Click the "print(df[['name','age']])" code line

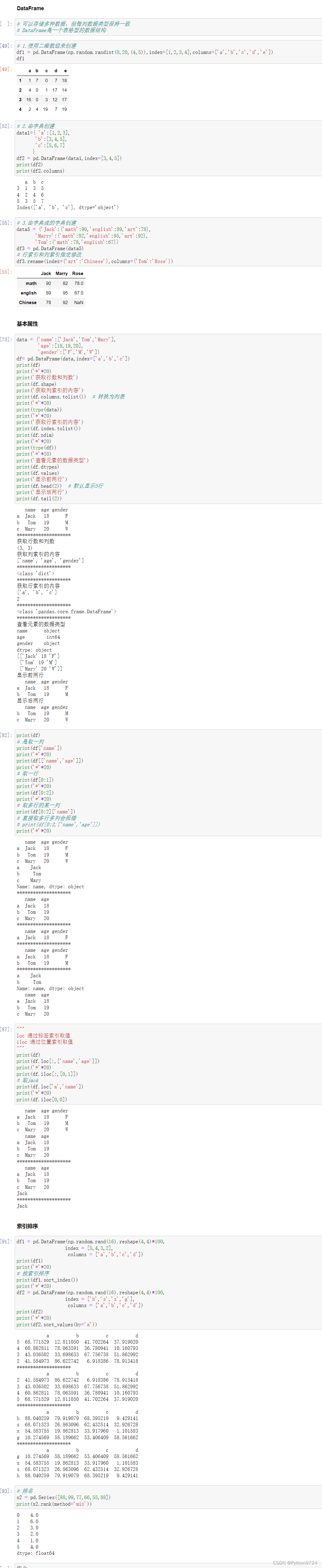(x=50, y=761)
